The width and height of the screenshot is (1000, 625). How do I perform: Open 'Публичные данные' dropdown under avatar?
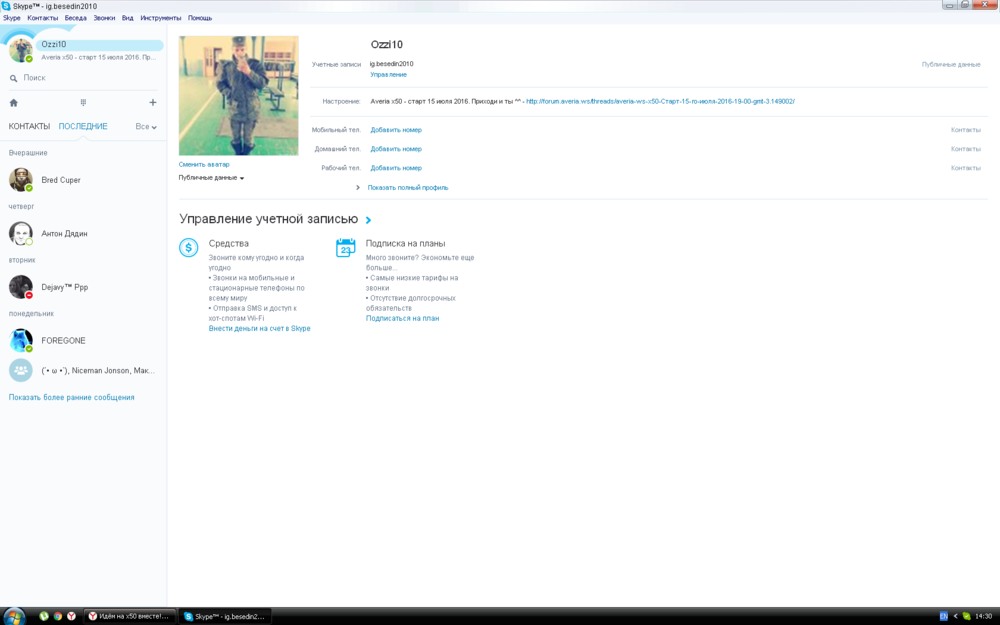211,178
